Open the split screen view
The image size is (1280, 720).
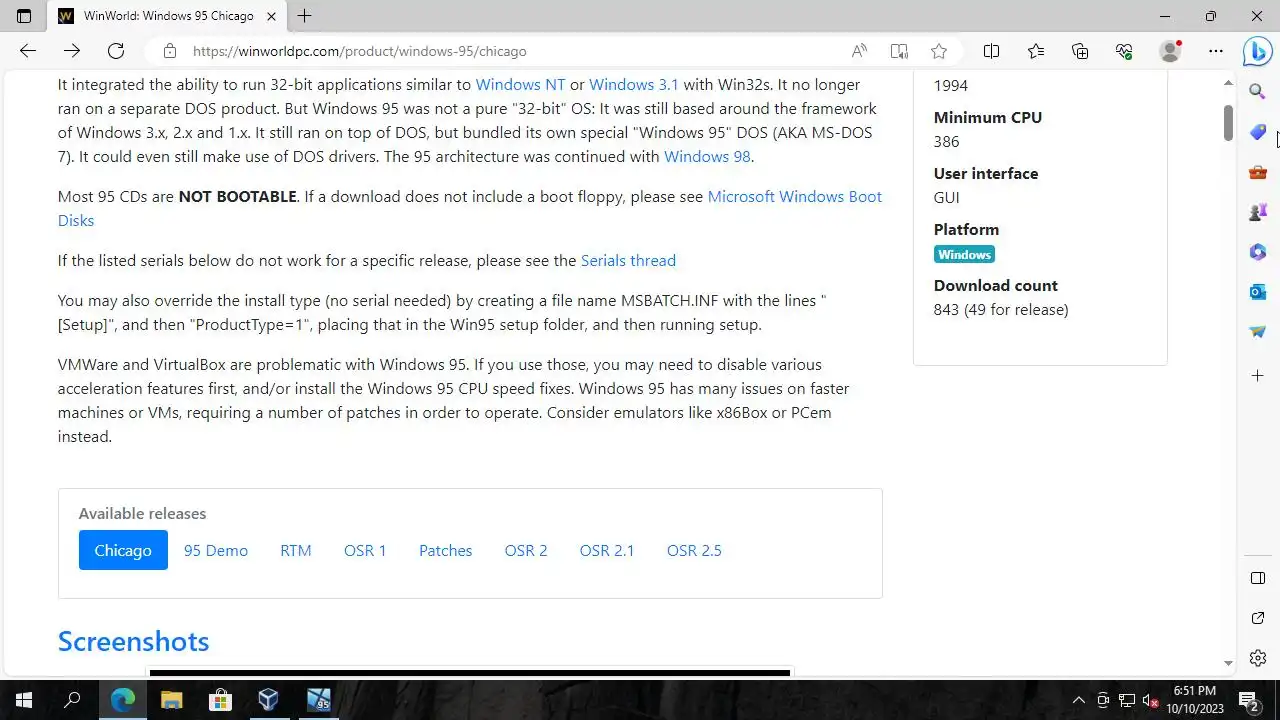coord(991,51)
